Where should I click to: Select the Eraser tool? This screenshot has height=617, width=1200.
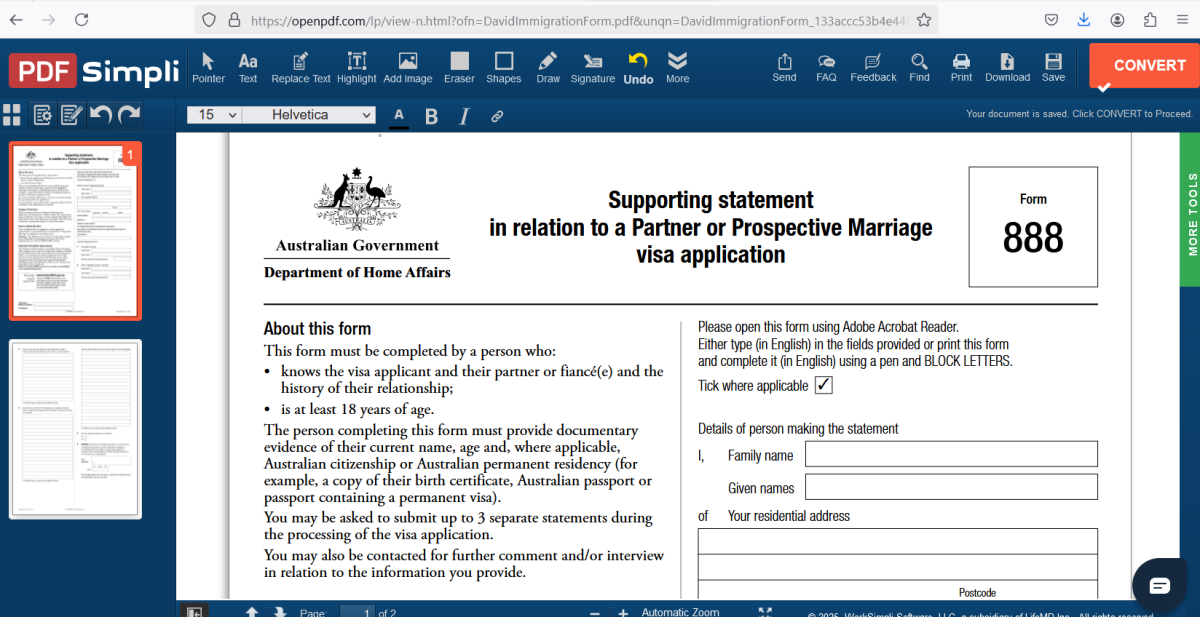pos(459,67)
